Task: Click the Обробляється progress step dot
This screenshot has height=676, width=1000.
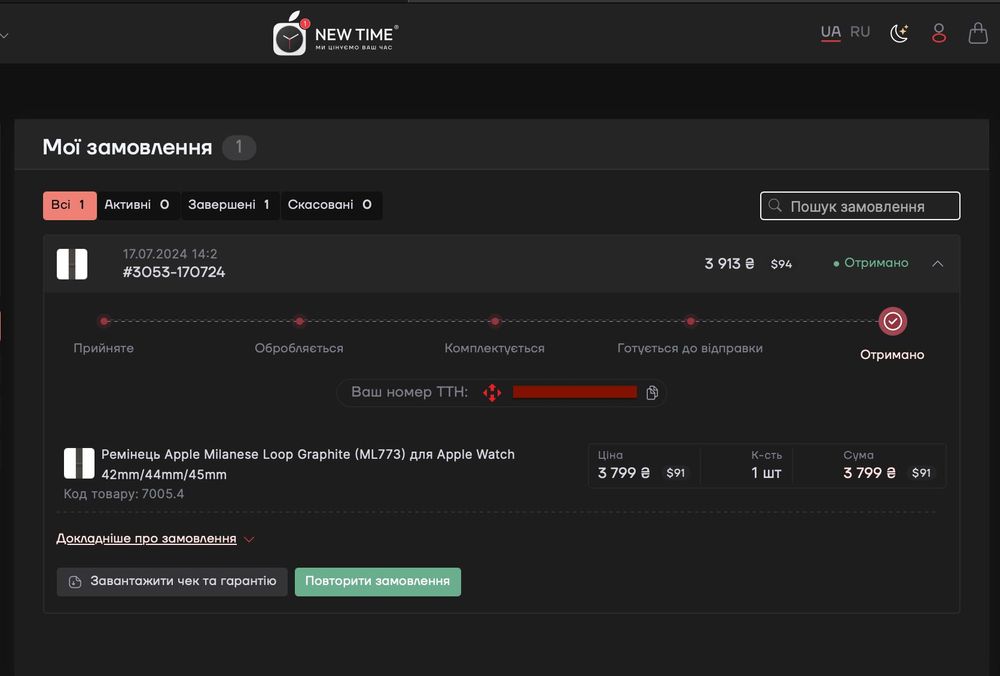Action: (299, 321)
